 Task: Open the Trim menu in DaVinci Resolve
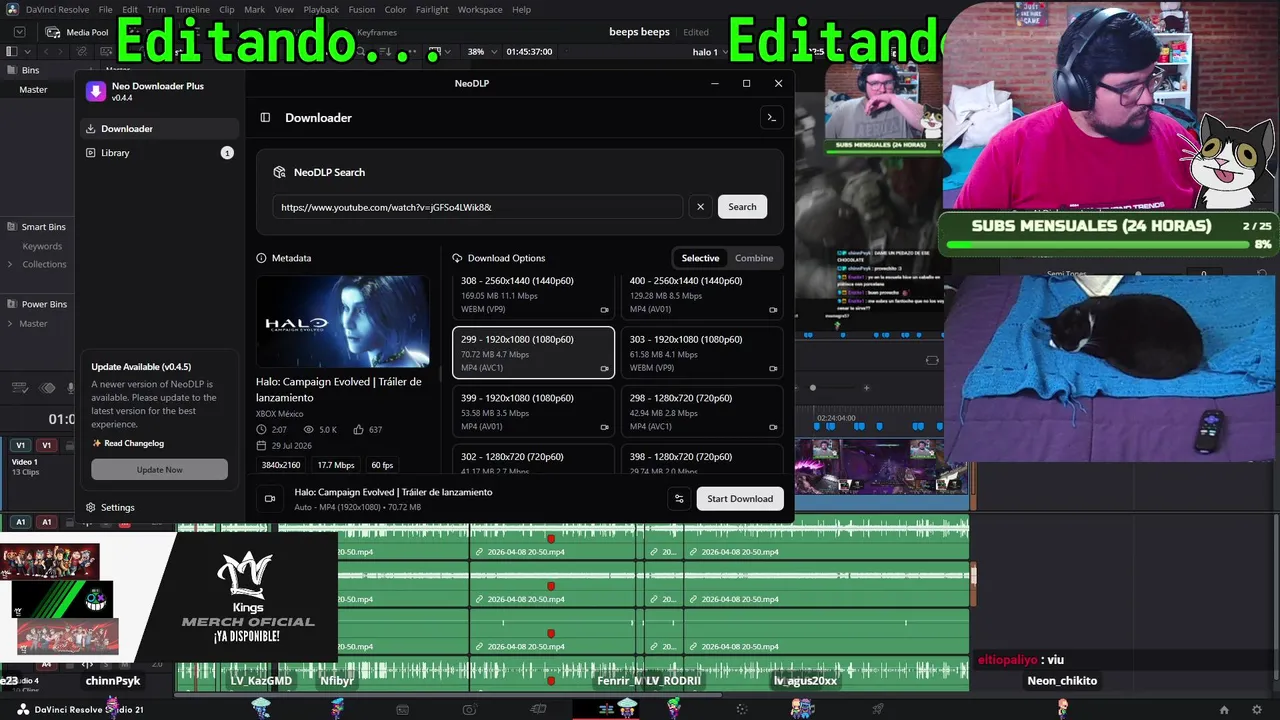[156, 9]
